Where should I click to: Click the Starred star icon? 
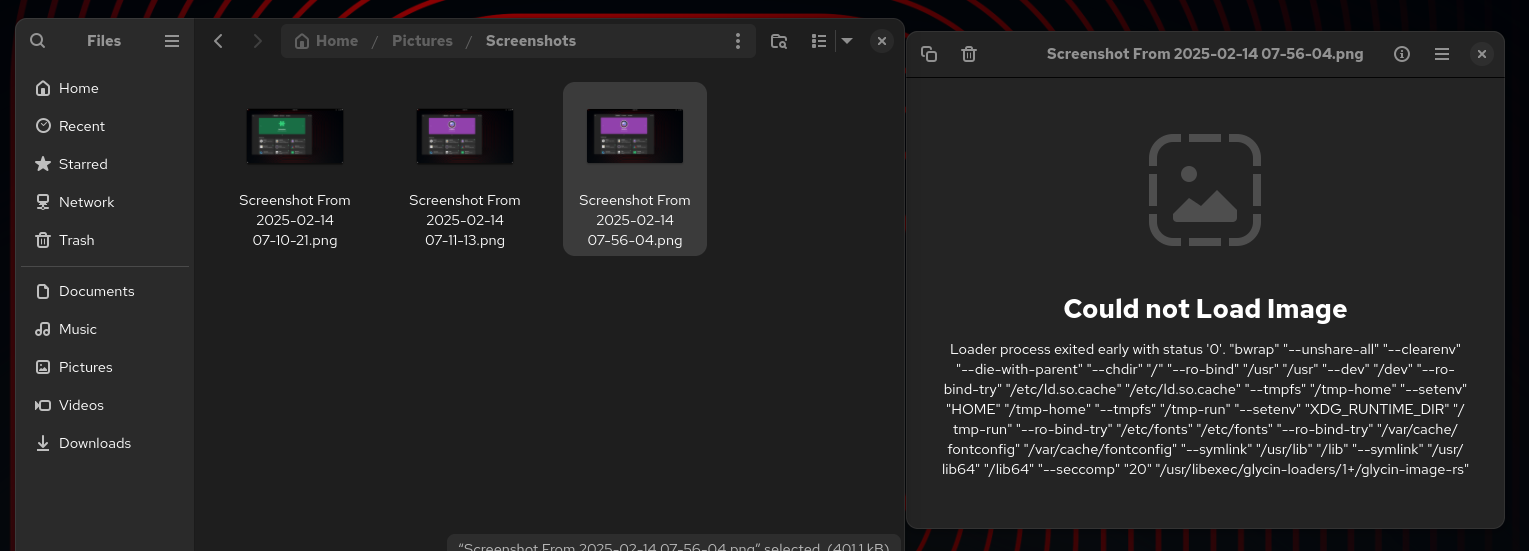[43, 164]
